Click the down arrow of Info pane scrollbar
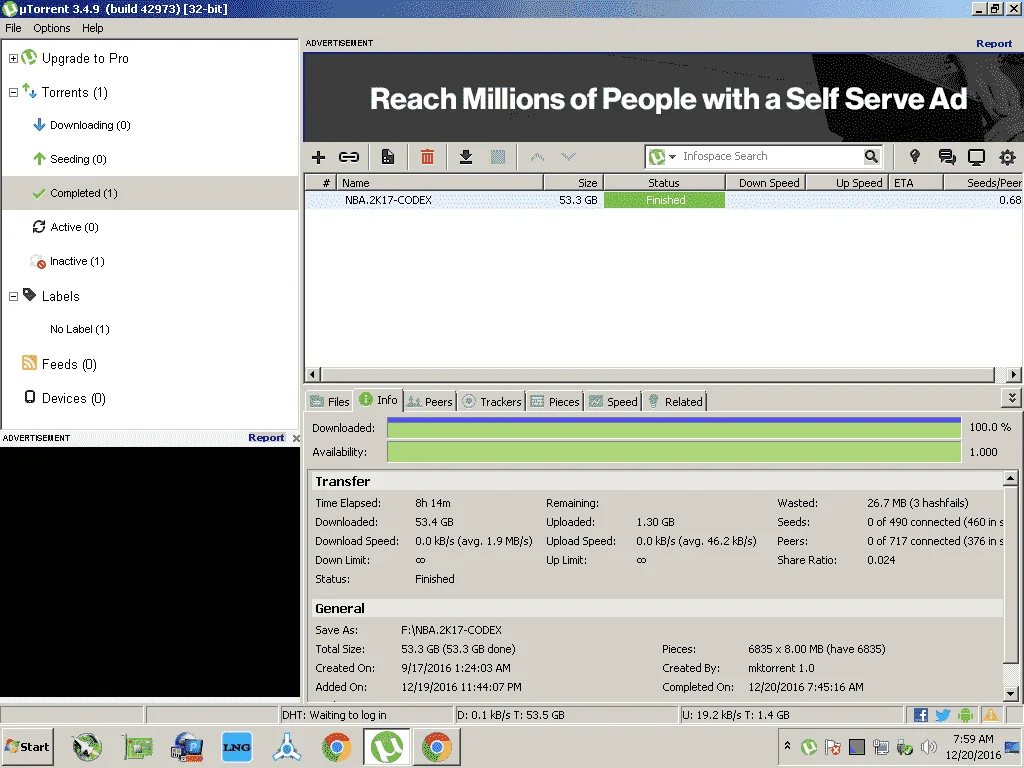Viewport: 1024px width, 768px height. click(1010, 694)
